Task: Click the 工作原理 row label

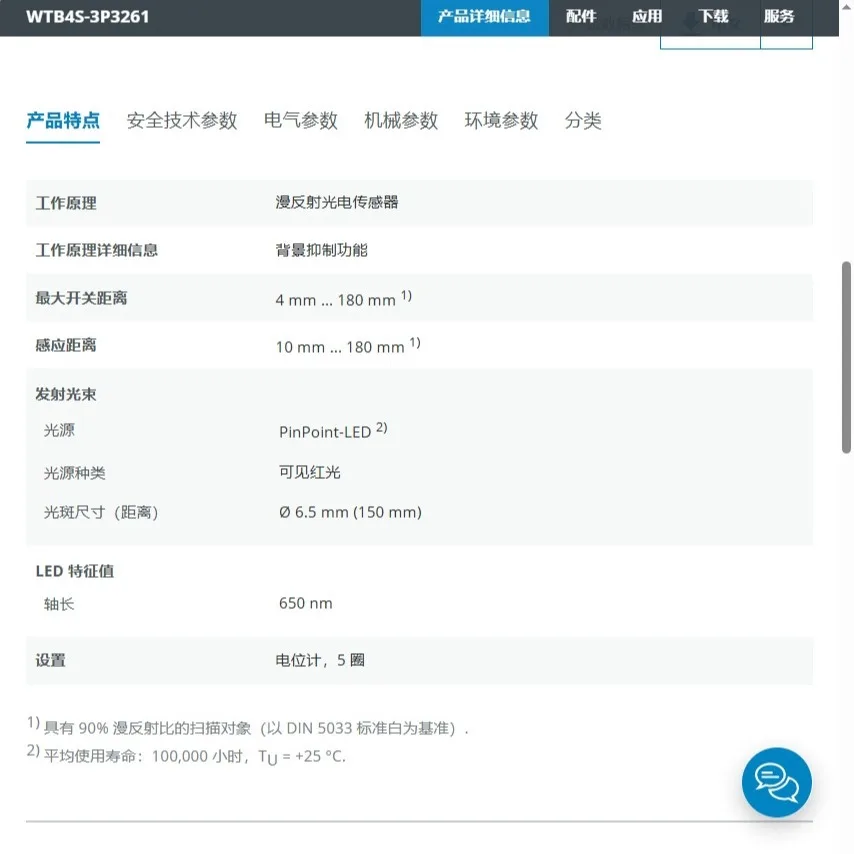Action: pyautogui.click(x=66, y=204)
